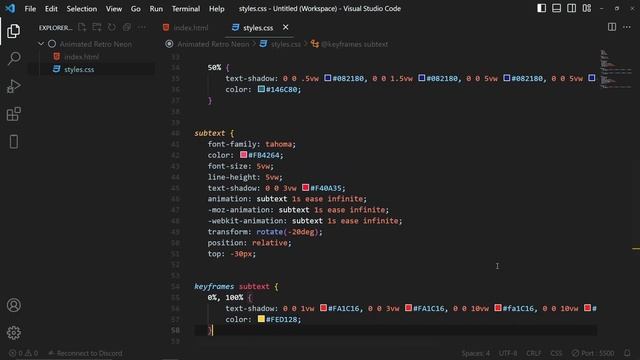Collapse all folders in Explorer

(127, 27)
